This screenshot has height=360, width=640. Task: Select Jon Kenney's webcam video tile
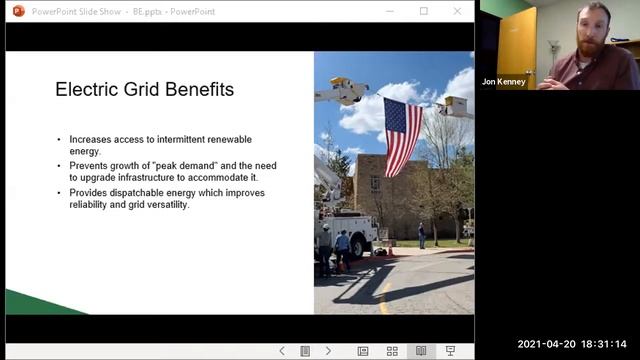point(560,44)
